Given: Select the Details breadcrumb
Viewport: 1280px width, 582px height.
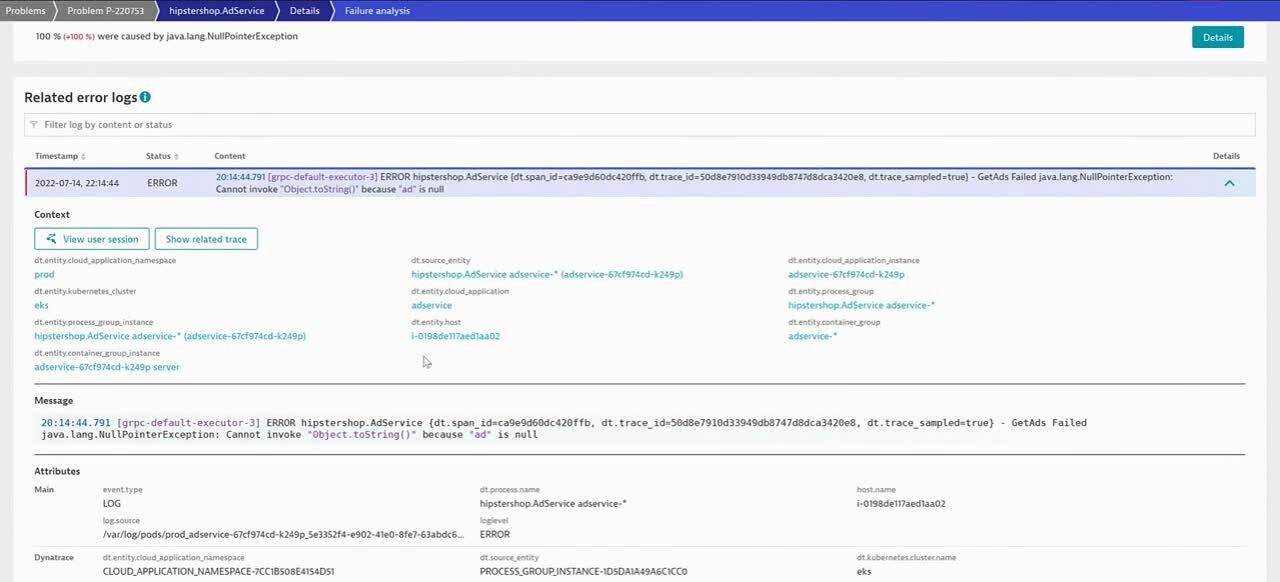Looking at the screenshot, I should click(304, 10).
